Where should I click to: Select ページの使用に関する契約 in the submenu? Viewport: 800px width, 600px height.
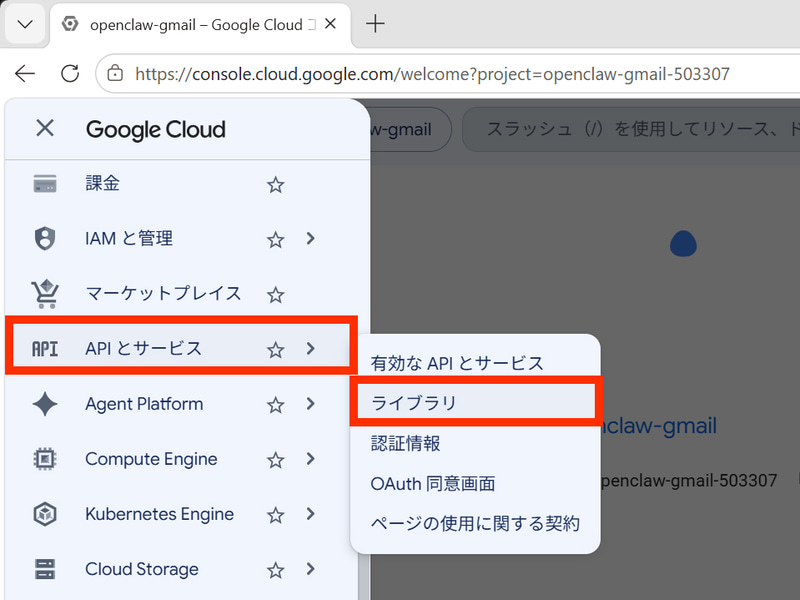(475, 523)
